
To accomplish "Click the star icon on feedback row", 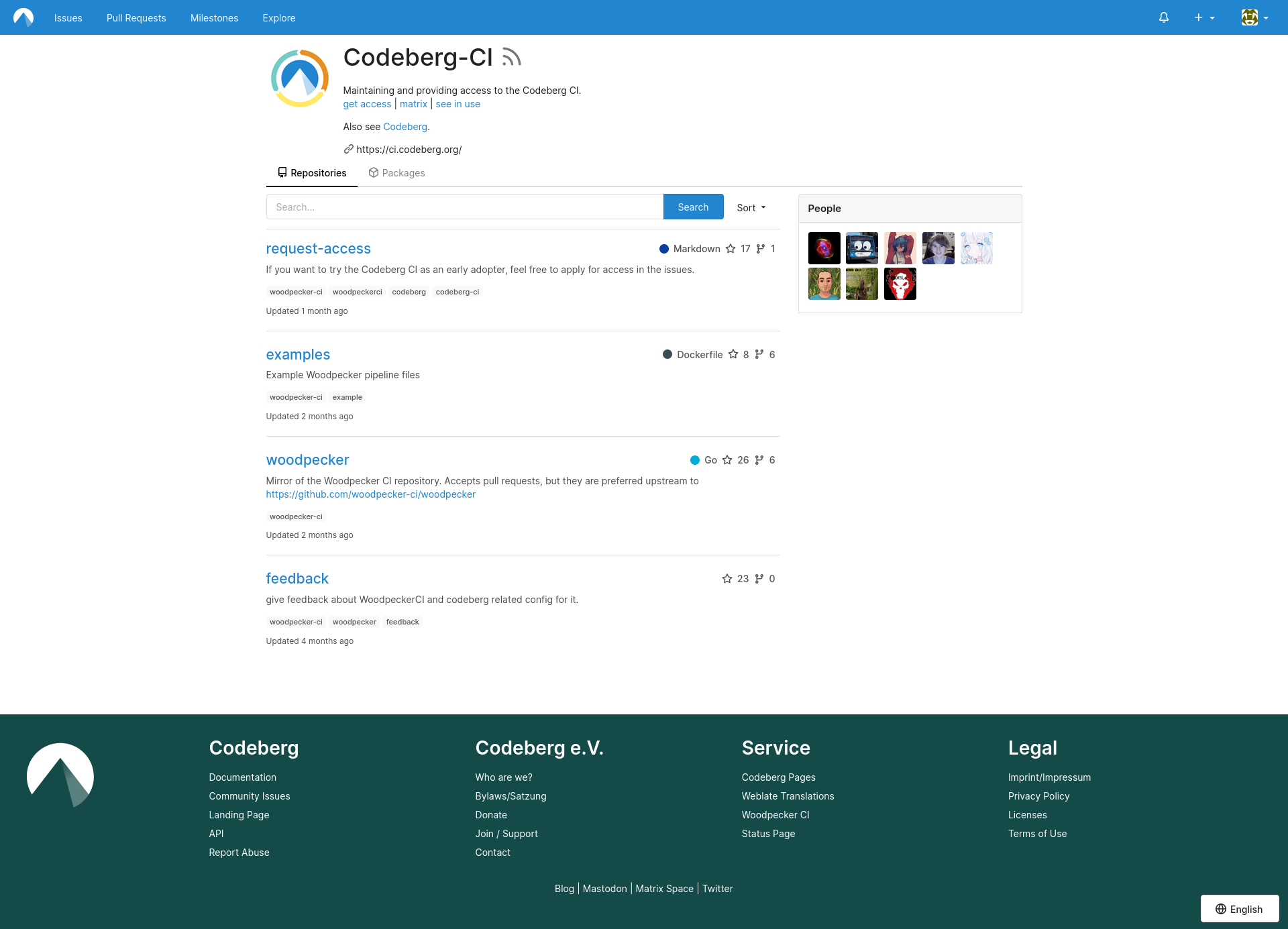I will pyautogui.click(x=727, y=579).
